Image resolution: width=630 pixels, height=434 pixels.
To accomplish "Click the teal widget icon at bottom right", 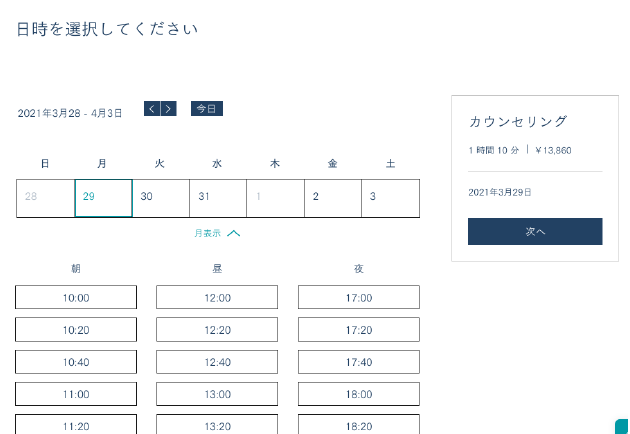I will tap(621, 426).
